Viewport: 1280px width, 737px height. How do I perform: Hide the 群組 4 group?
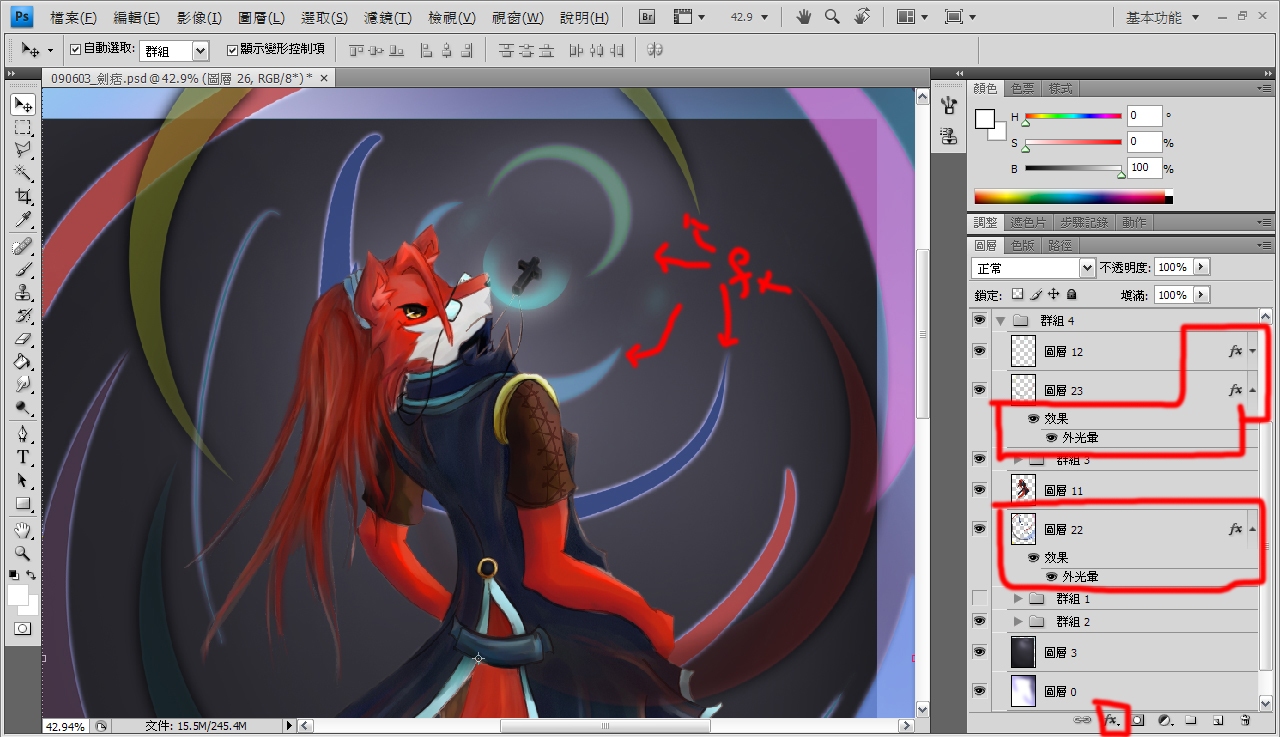pyautogui.click(x=979, y=321)
